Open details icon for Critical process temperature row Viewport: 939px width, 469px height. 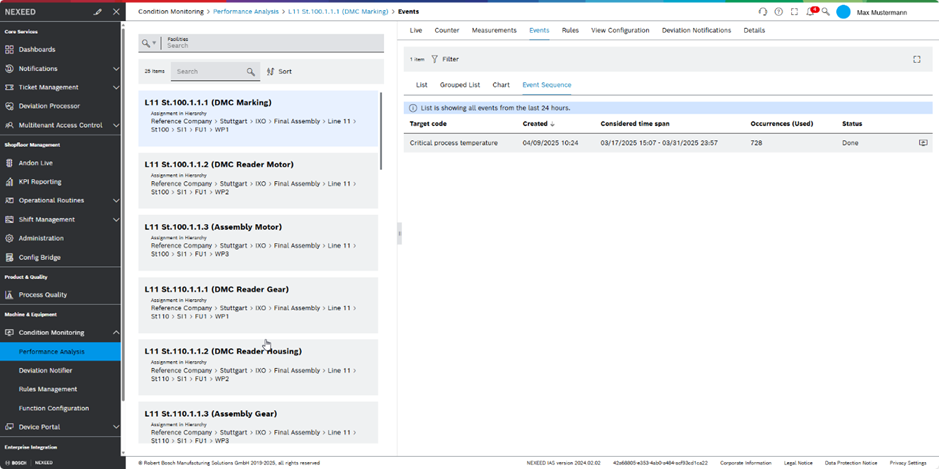pos(922,143)
